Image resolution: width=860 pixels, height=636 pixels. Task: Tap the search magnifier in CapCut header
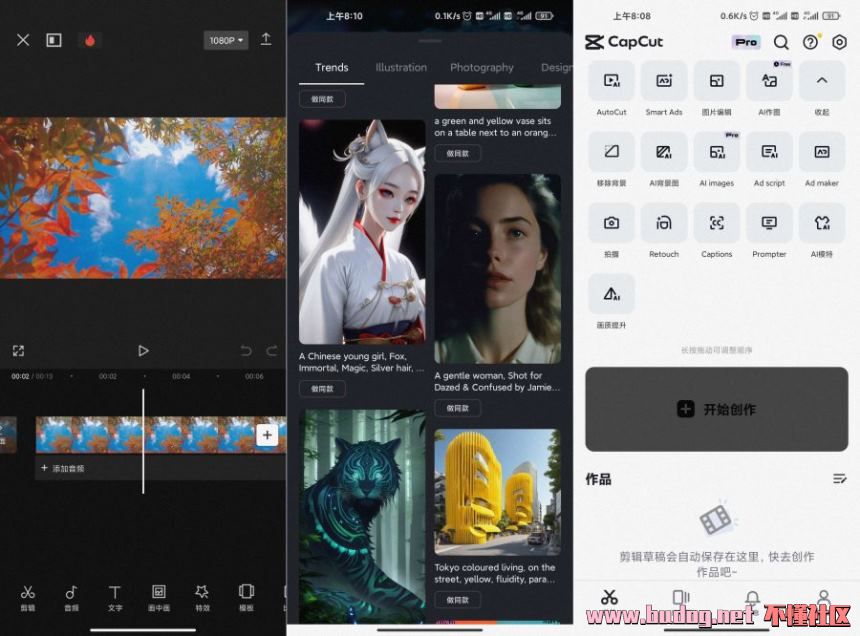coord(781,42)
